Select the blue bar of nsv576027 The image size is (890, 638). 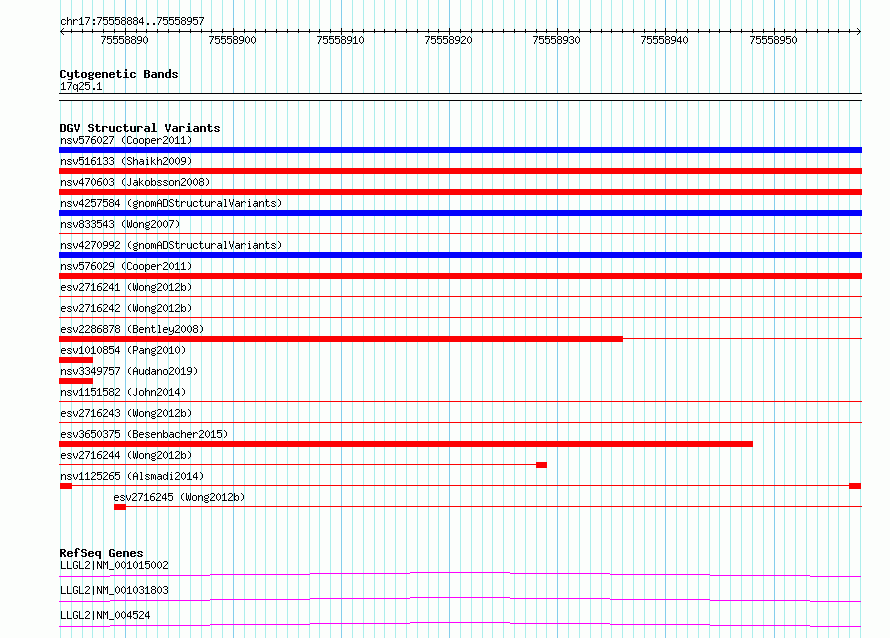460,150
